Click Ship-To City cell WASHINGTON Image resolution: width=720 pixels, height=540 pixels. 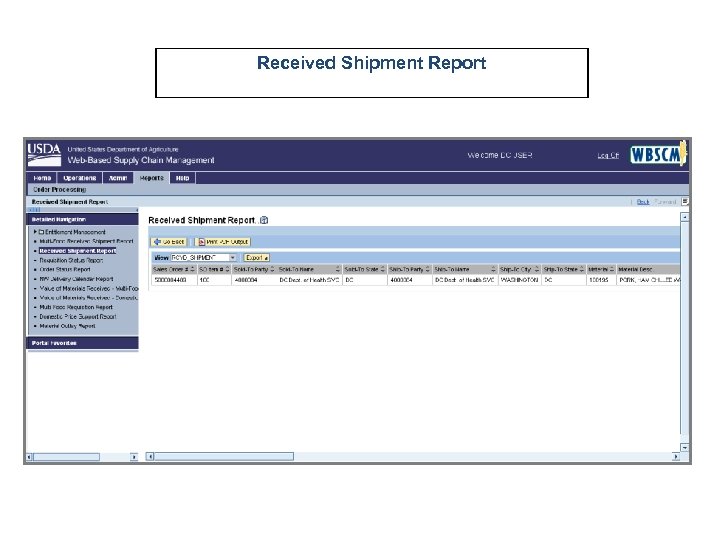click(519, 280)
